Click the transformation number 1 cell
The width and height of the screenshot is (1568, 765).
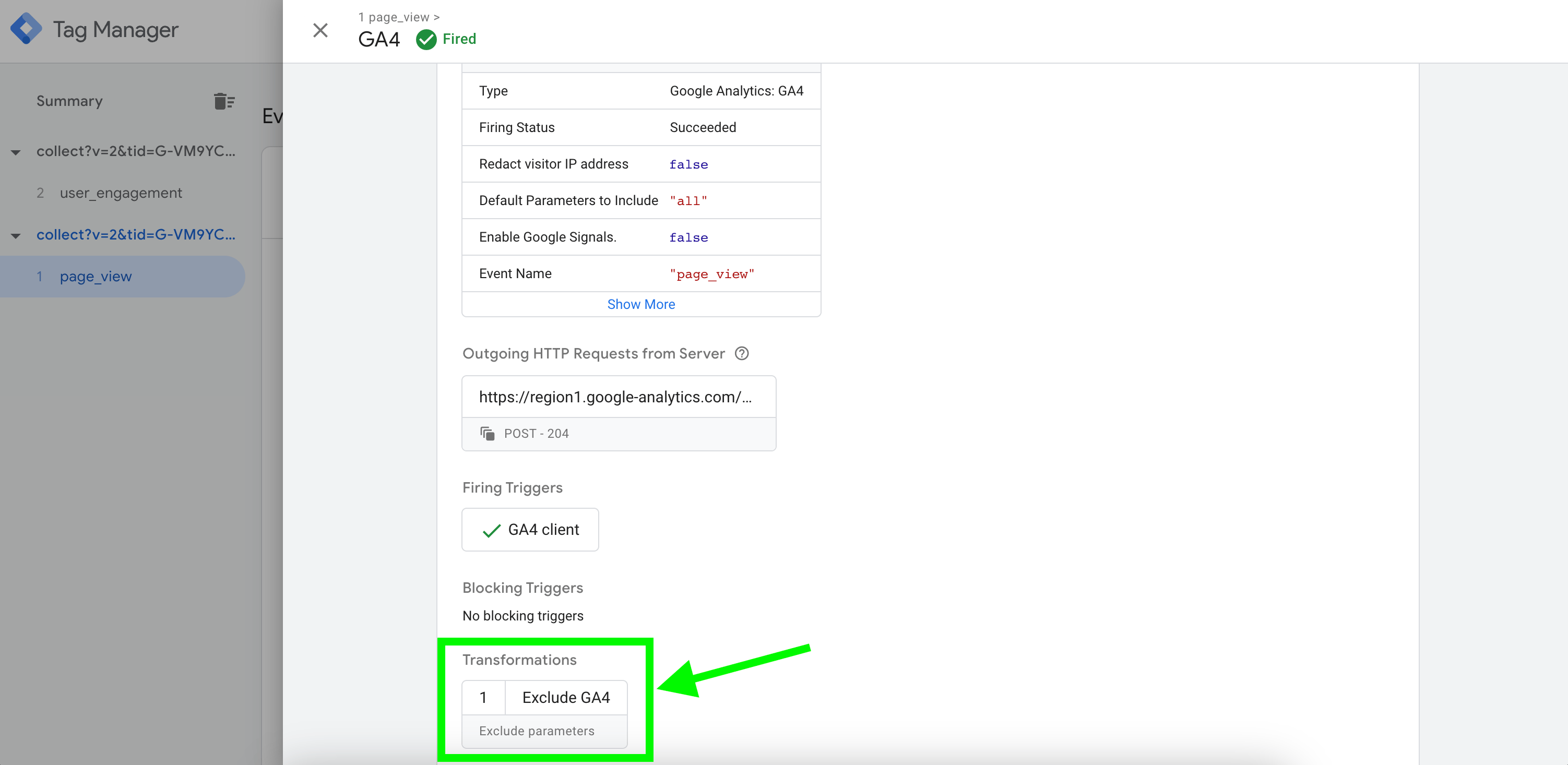point(483,698)
